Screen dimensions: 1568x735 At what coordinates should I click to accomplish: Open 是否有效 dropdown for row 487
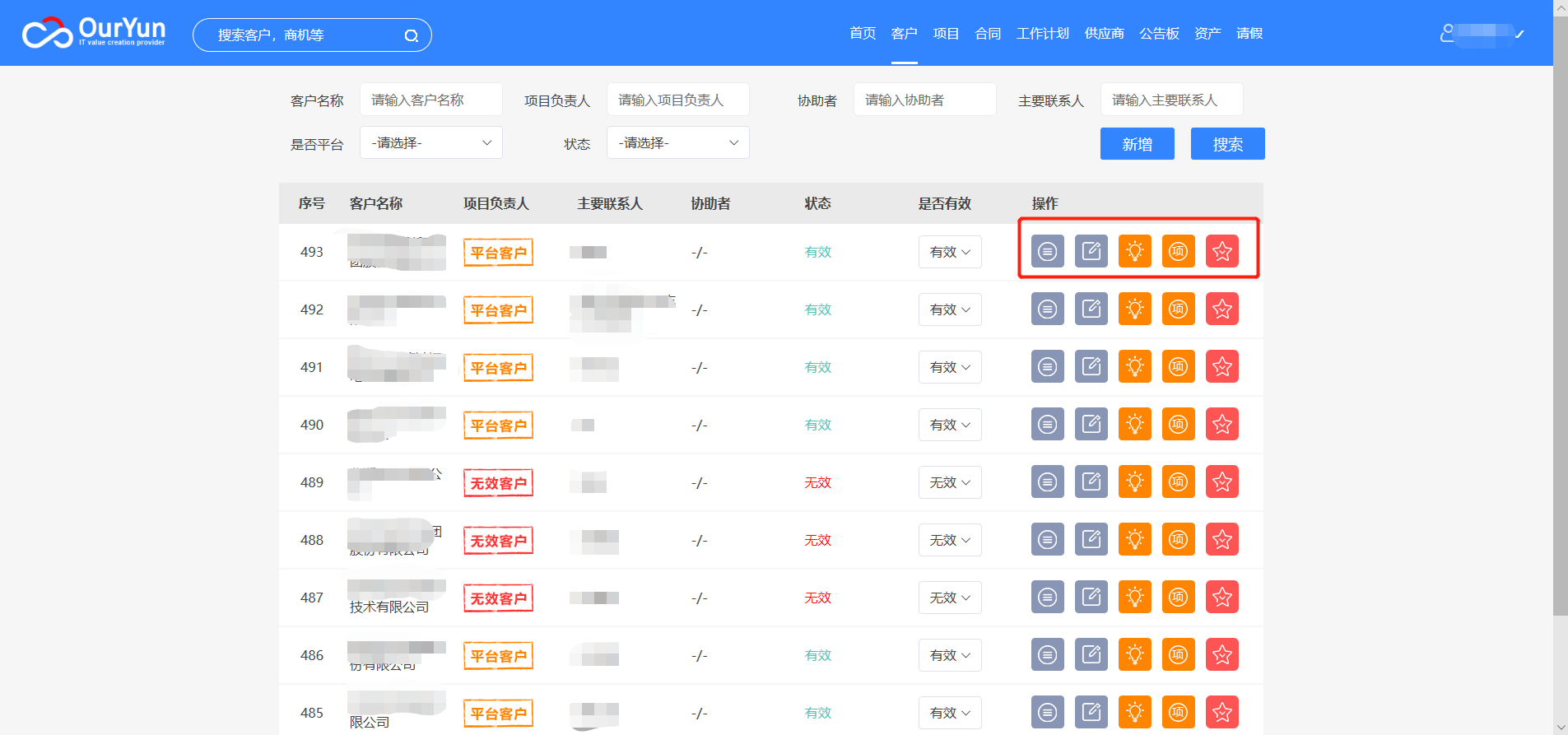[950, 598]
